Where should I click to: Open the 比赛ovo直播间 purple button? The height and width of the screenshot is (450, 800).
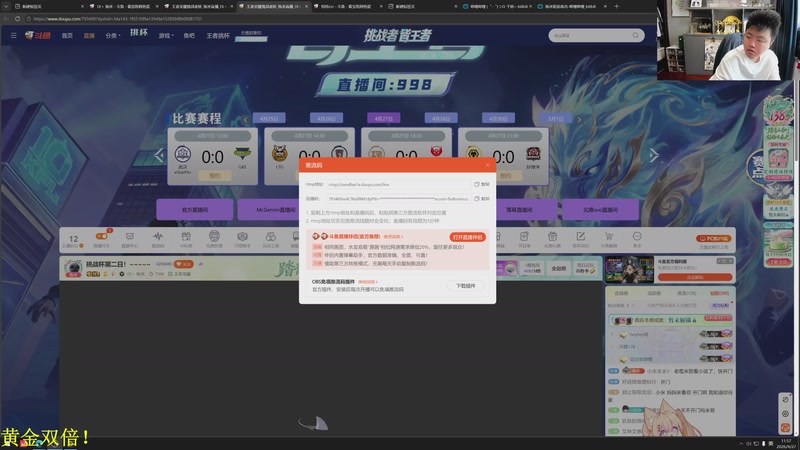601,210
